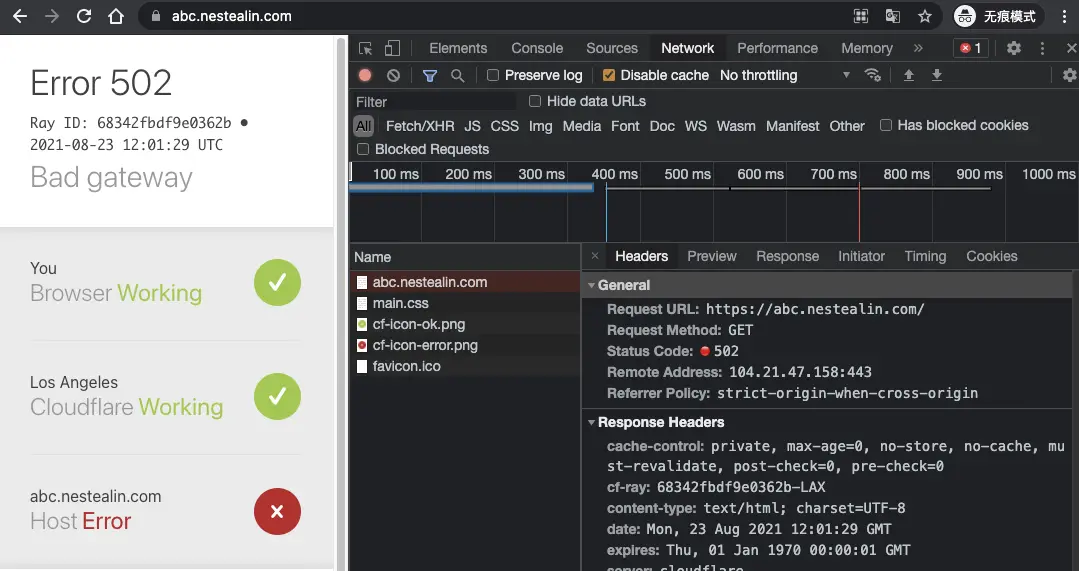
Task: Stop recording network log red button
Action: point(365,76)
